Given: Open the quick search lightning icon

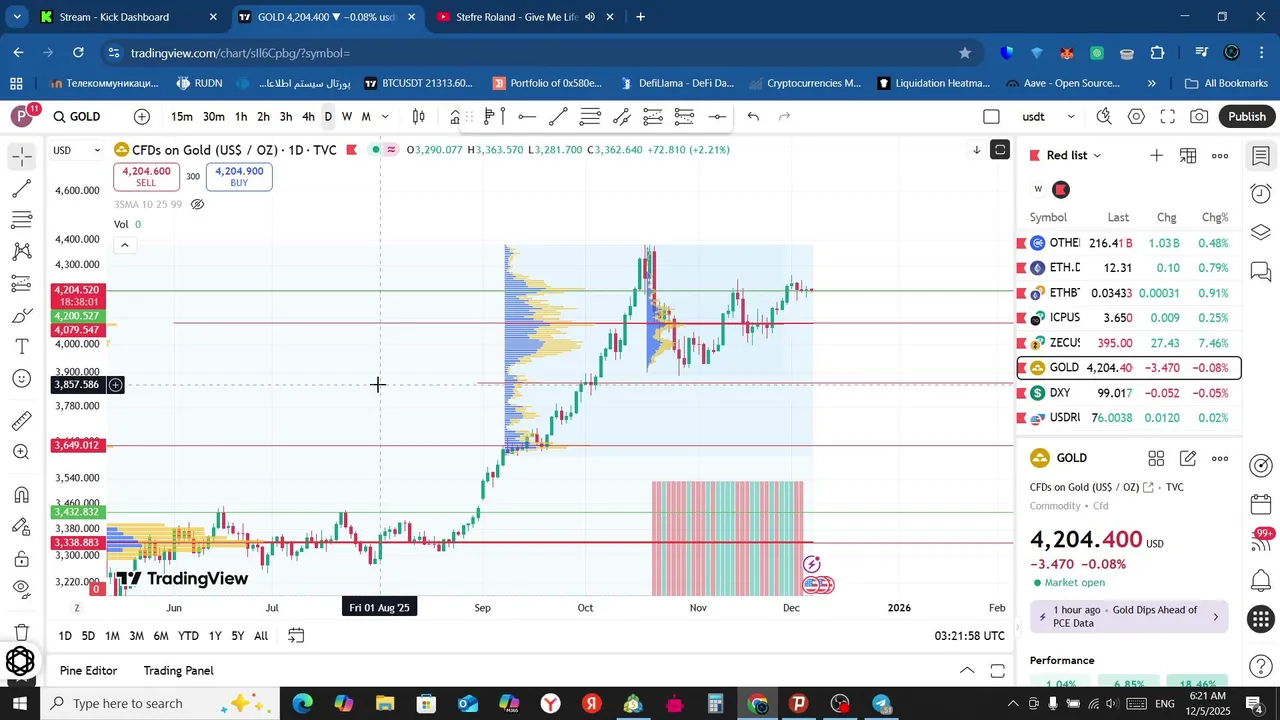Looking at the screenshot, I should point(1104,117).
